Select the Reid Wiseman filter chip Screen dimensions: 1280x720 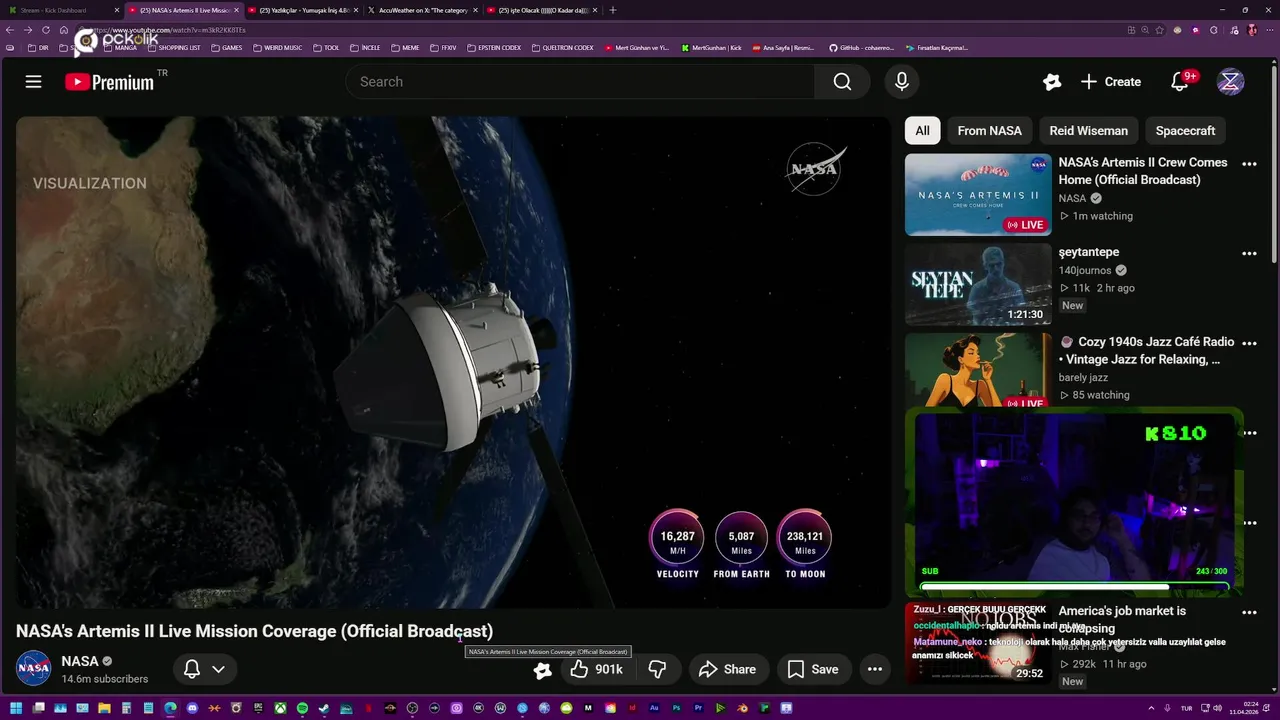[1088, 131]
